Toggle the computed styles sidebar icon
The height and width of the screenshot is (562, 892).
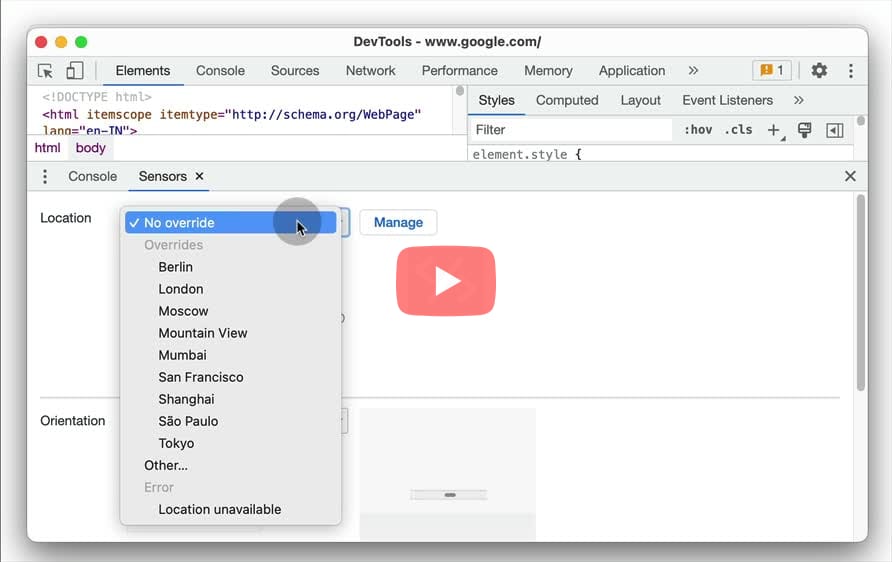pos(835,130)
